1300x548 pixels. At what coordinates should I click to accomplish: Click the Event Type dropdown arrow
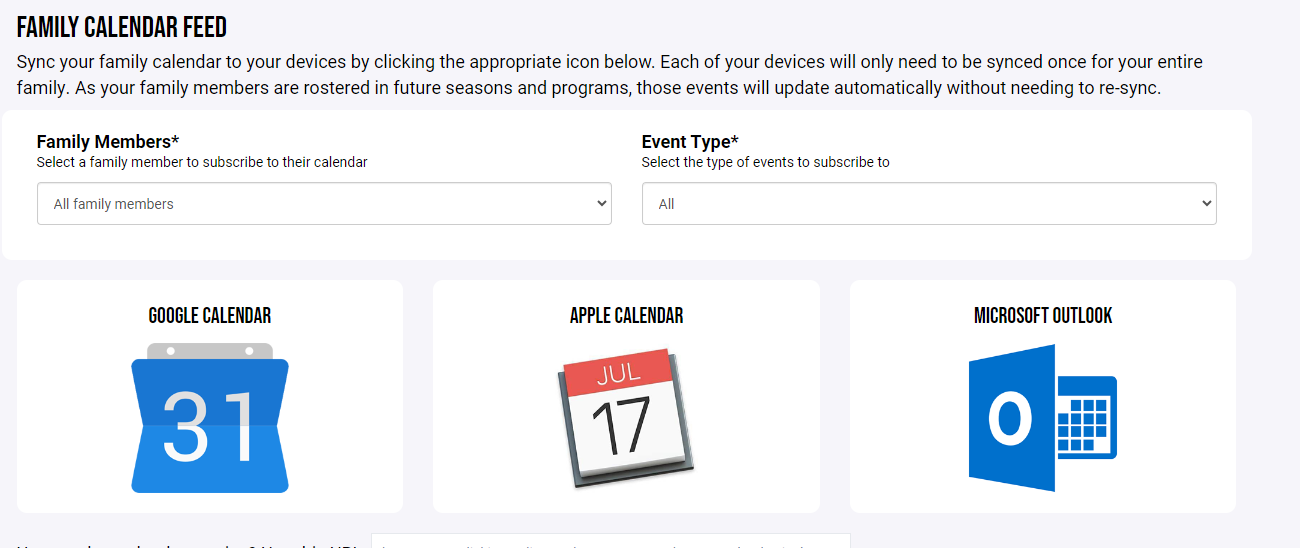tap(1205, 204)
